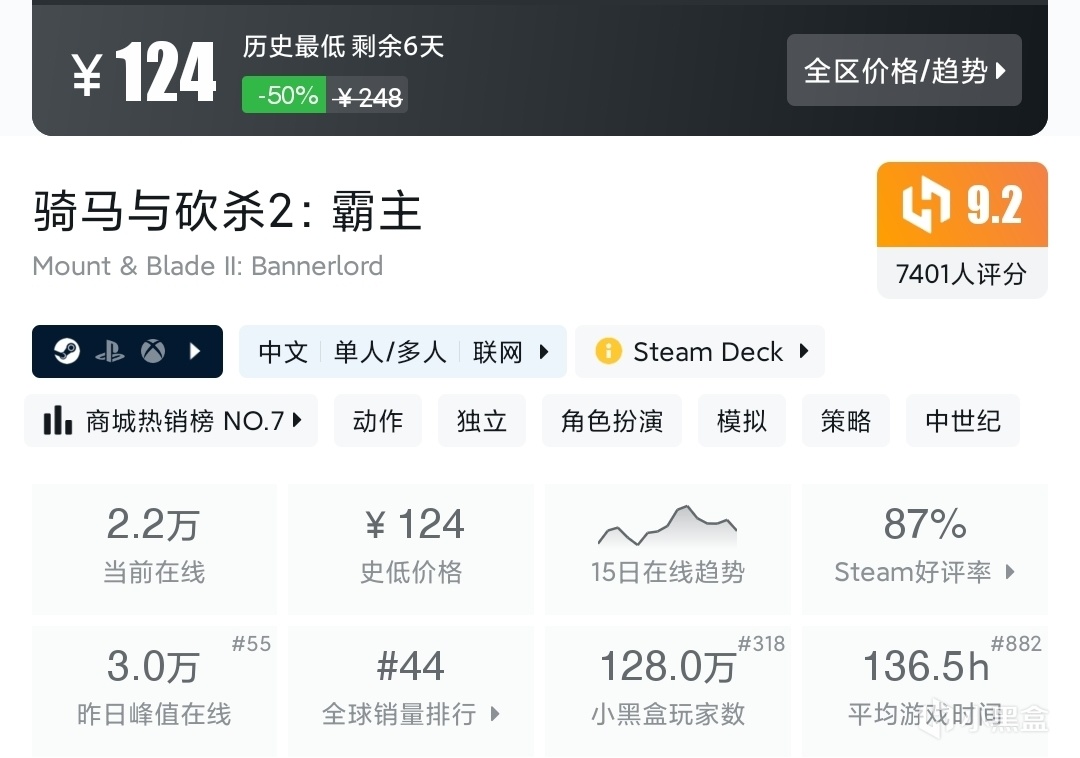The height and width of the screenshot is (758, 1080).
Task: Select the 角色扮演 genre tag
Action: 612,421
